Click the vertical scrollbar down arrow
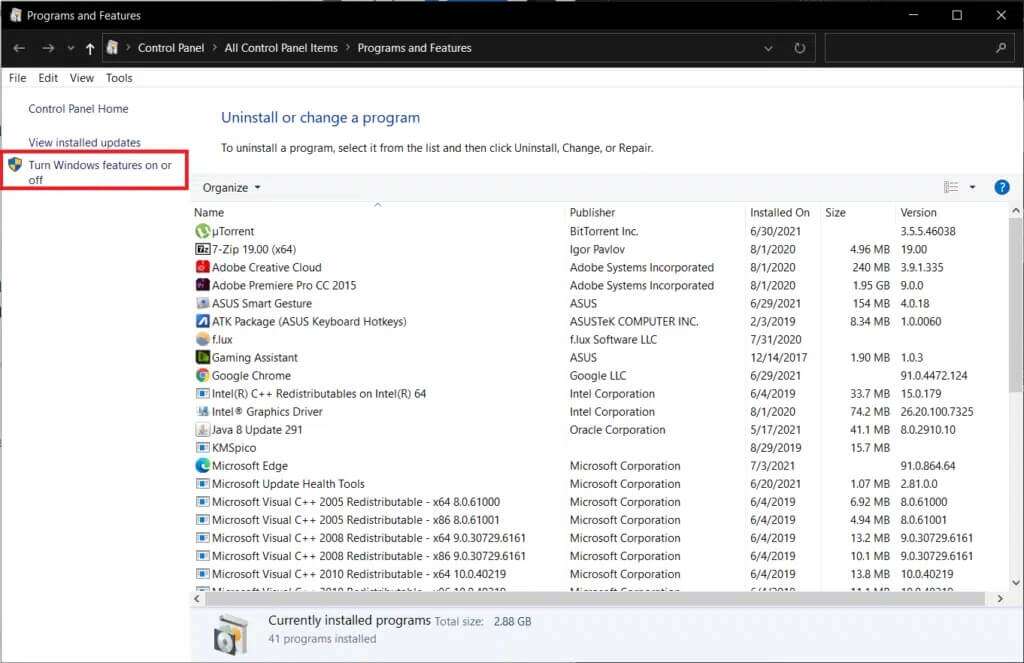The width and height of the screenshot is (1024, 663). [x=1016, y=583]
